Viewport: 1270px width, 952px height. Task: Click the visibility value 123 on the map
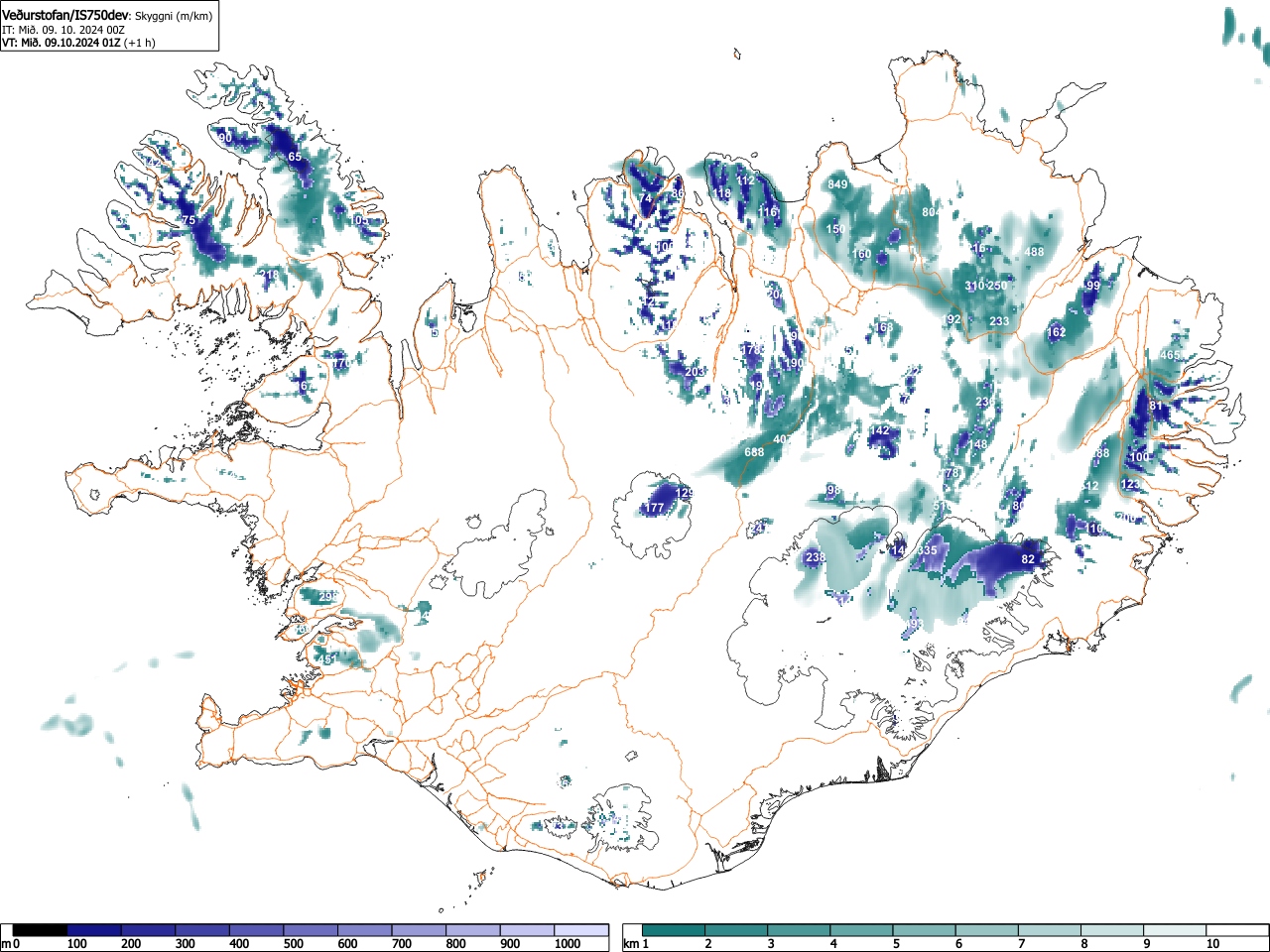(1130, 484)
